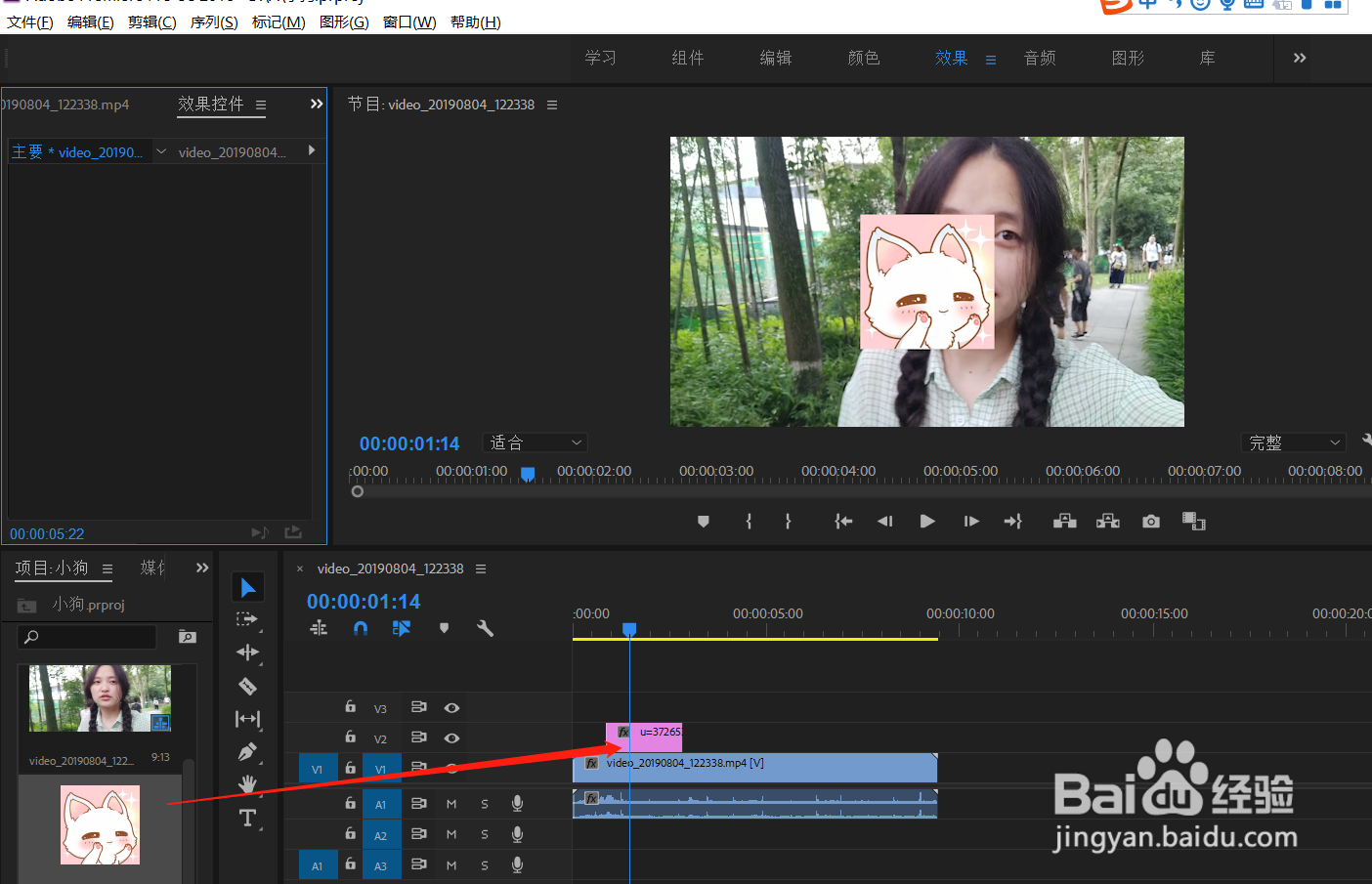Click the Mark In bracket button
1372x884 pixels.
tap(749, 522)
